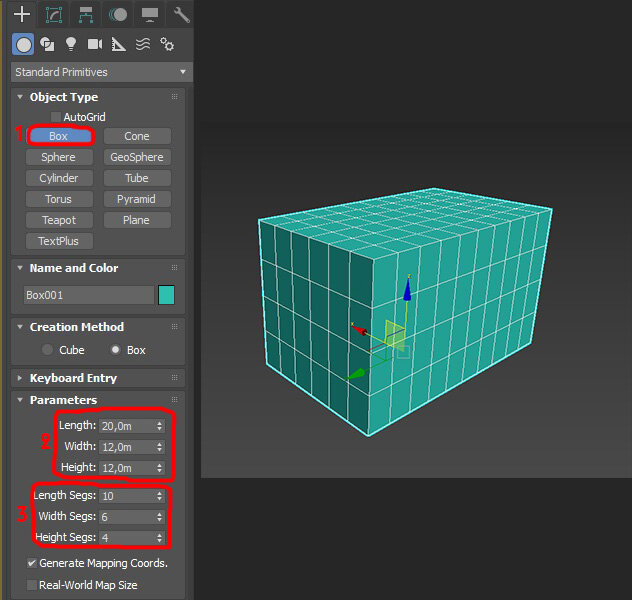Viewport: 632px width, 600px height.
Task: Open the Modify panel tab
Action: 54,15
